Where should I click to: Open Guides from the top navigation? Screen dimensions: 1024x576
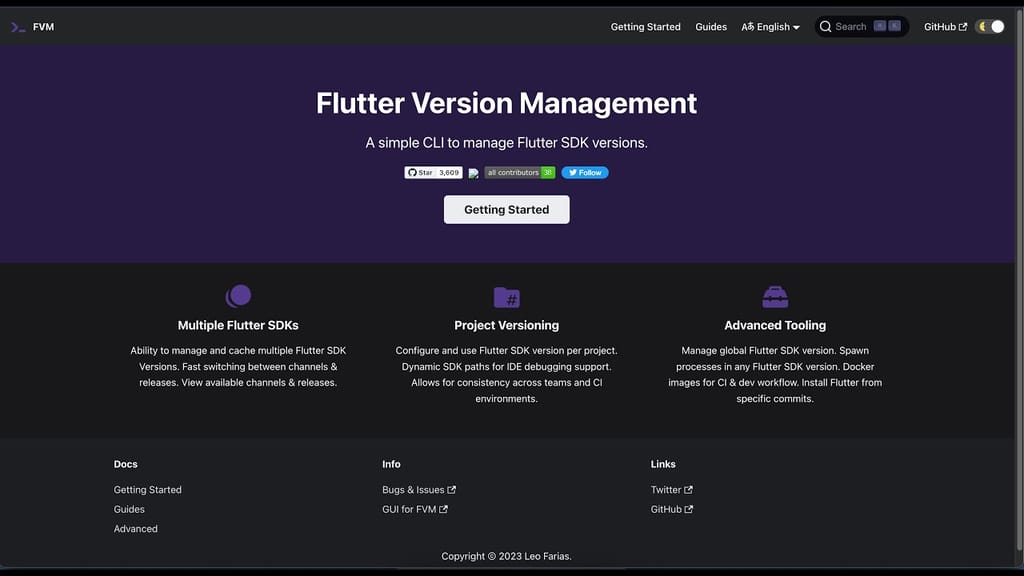click(x=711, y=26)
